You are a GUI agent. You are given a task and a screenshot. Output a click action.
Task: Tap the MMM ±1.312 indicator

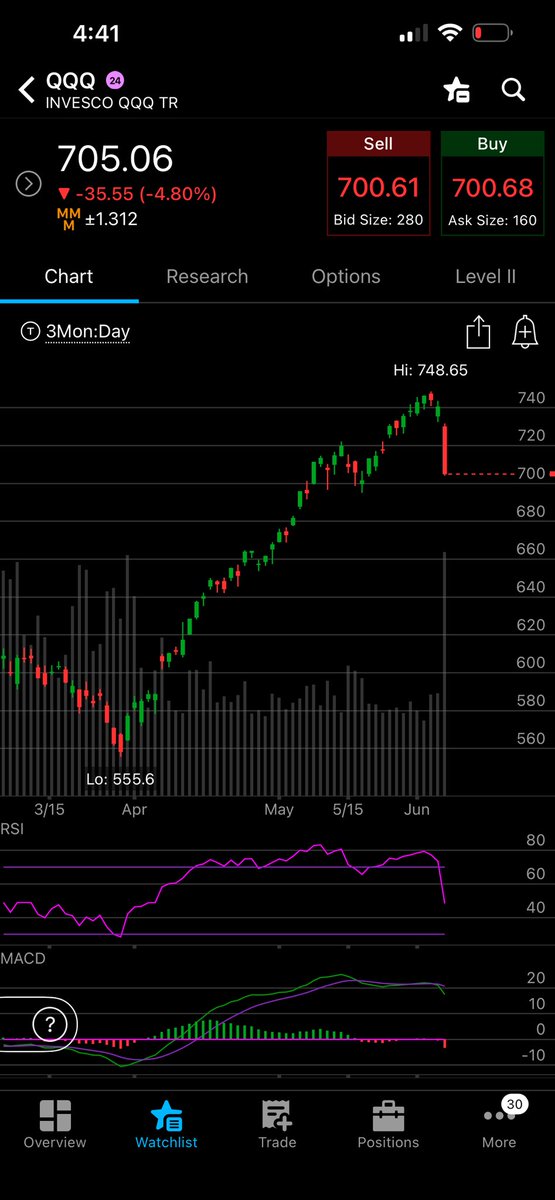pyautogui.click(x=97, y=220)
